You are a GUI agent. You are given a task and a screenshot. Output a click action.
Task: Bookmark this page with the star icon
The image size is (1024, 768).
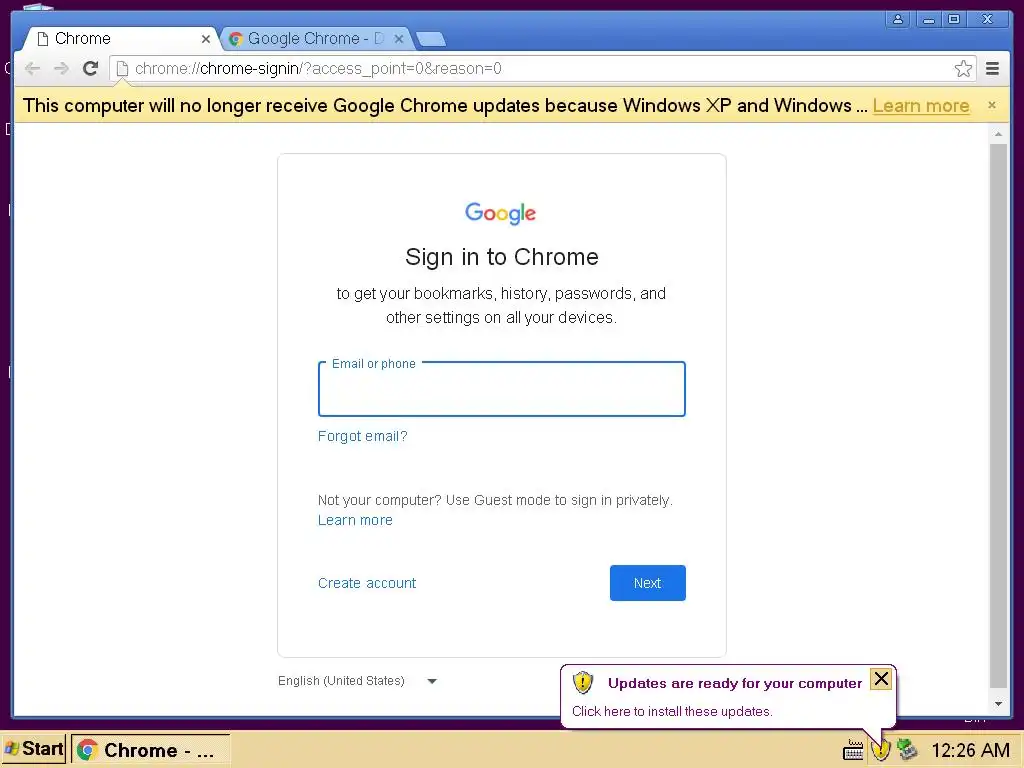coord(963,69)
